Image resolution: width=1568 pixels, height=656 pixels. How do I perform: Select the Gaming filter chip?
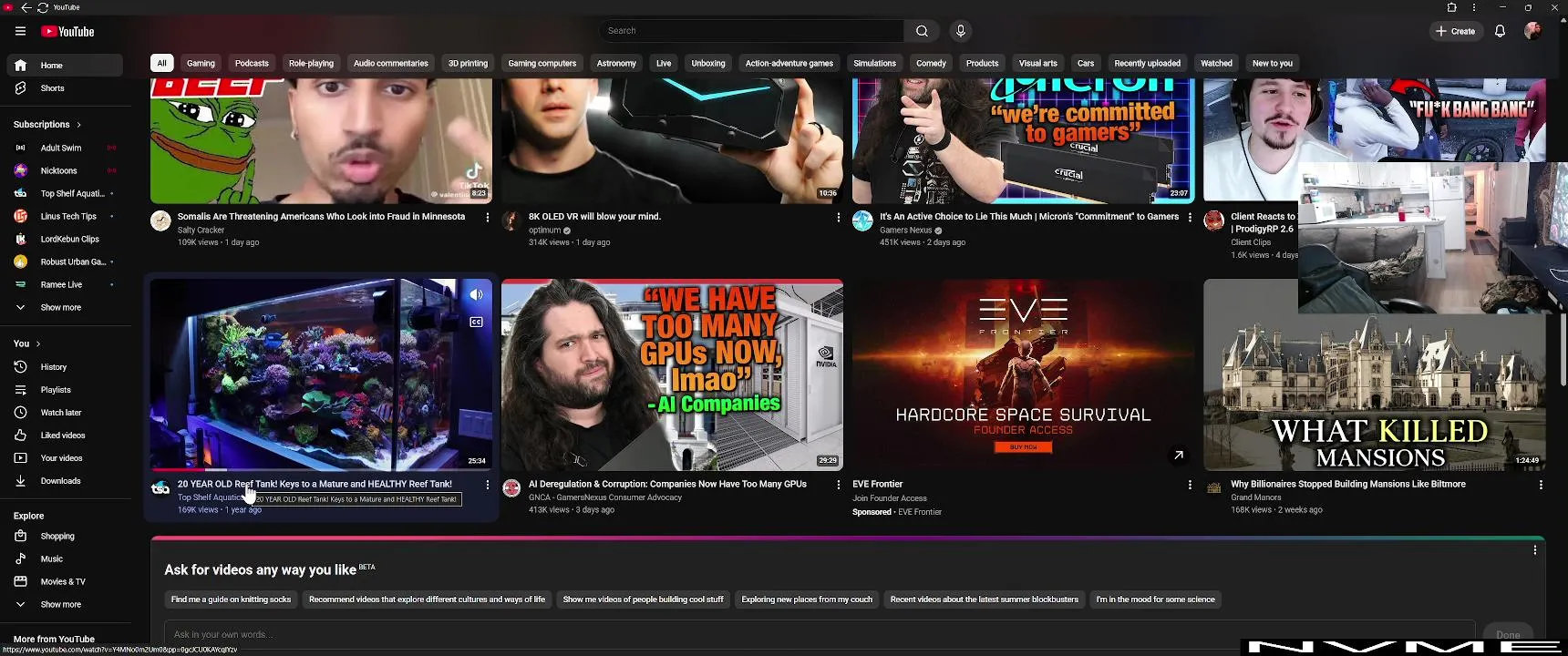(201, 64)
